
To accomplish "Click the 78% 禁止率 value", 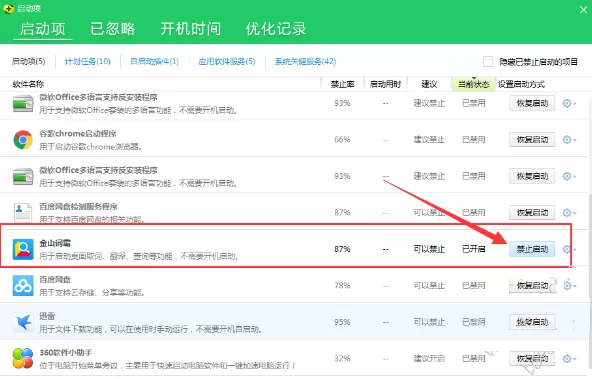I will pyautogui.click(x=342, y=285).
